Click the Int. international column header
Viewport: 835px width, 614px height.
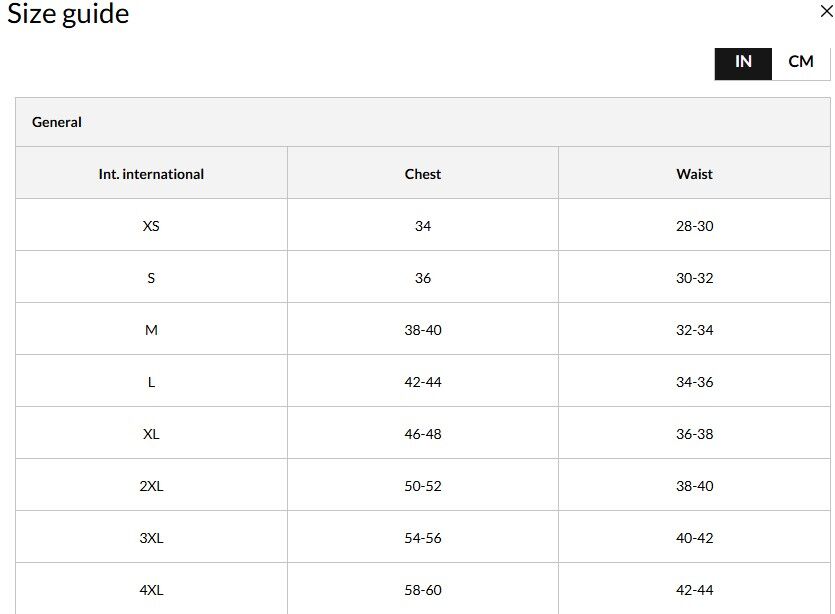pos(151,174)
